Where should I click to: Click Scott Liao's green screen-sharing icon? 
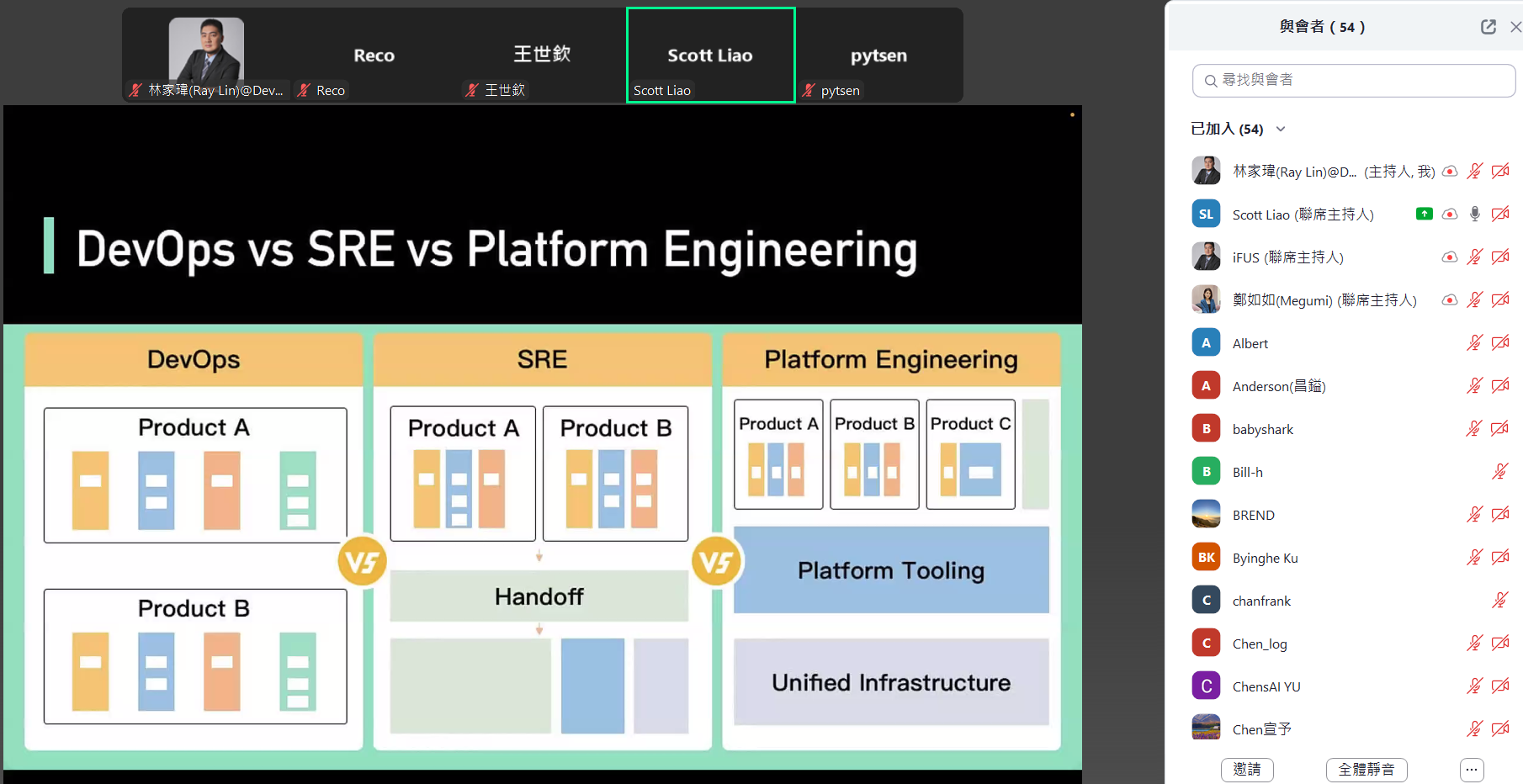(1424, 214)
